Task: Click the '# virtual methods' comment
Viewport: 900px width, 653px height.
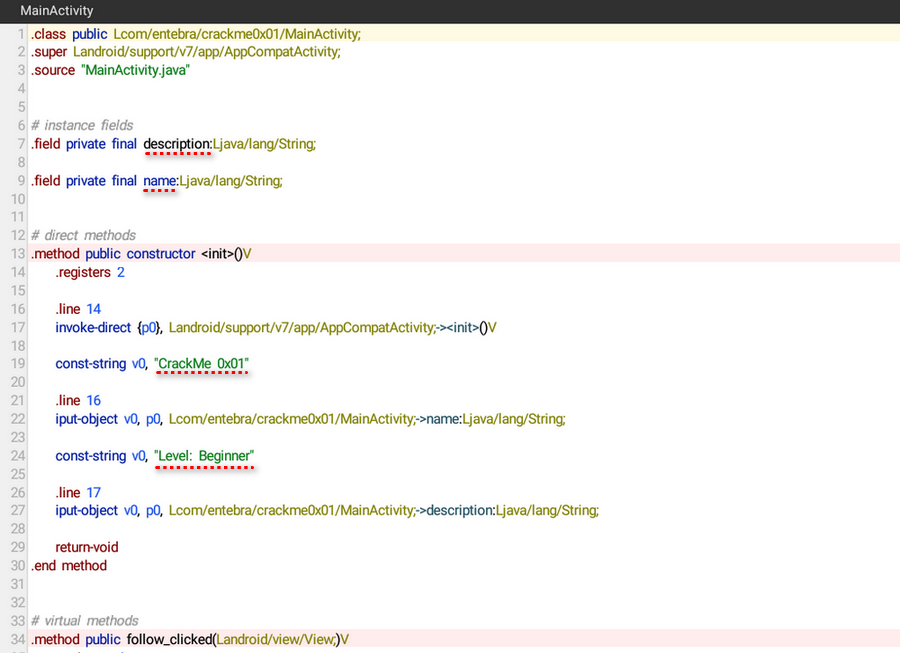Action: coord(85,621)
